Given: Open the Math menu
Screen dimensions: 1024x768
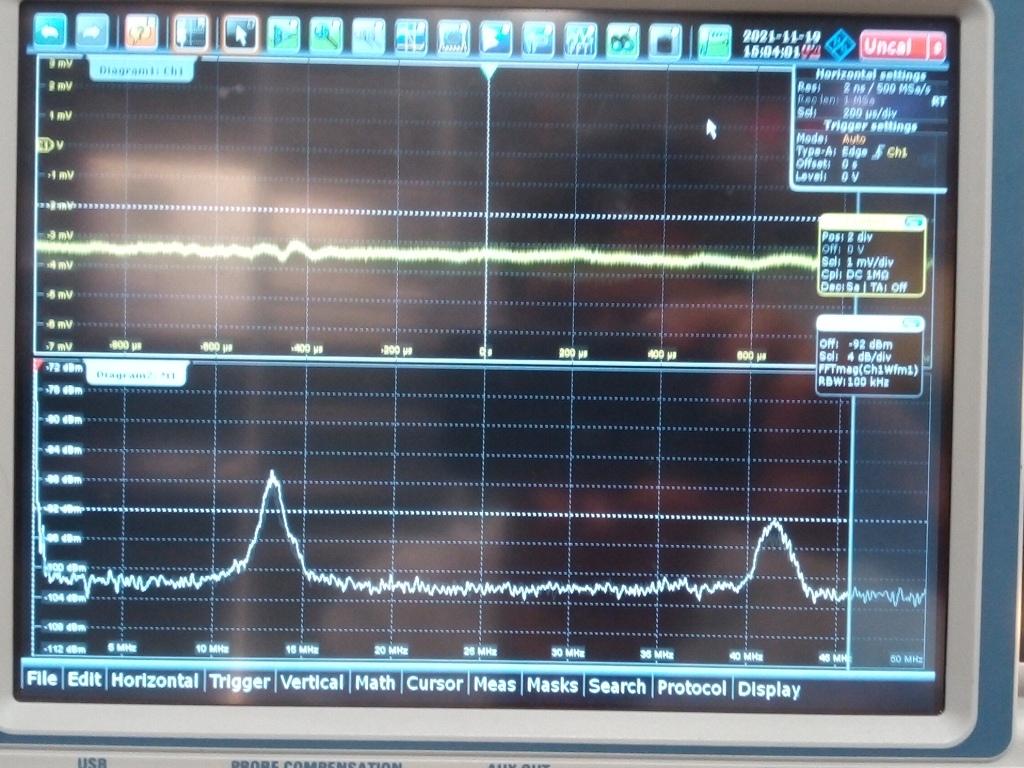Looking at the screenshot, I should pos(375,683).
